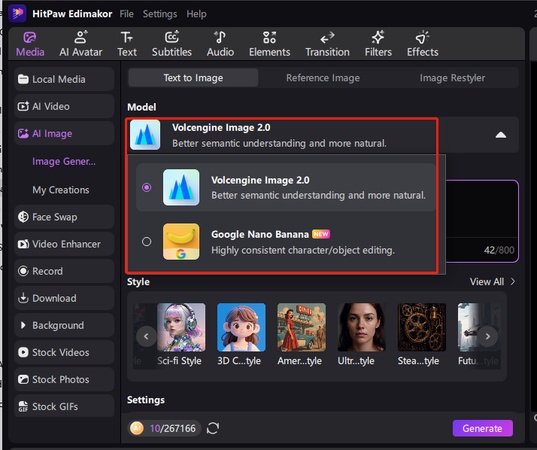The image size is (537, 450).
Task: Select the Text tool in the toolbar
Action: tap(127, 44)
